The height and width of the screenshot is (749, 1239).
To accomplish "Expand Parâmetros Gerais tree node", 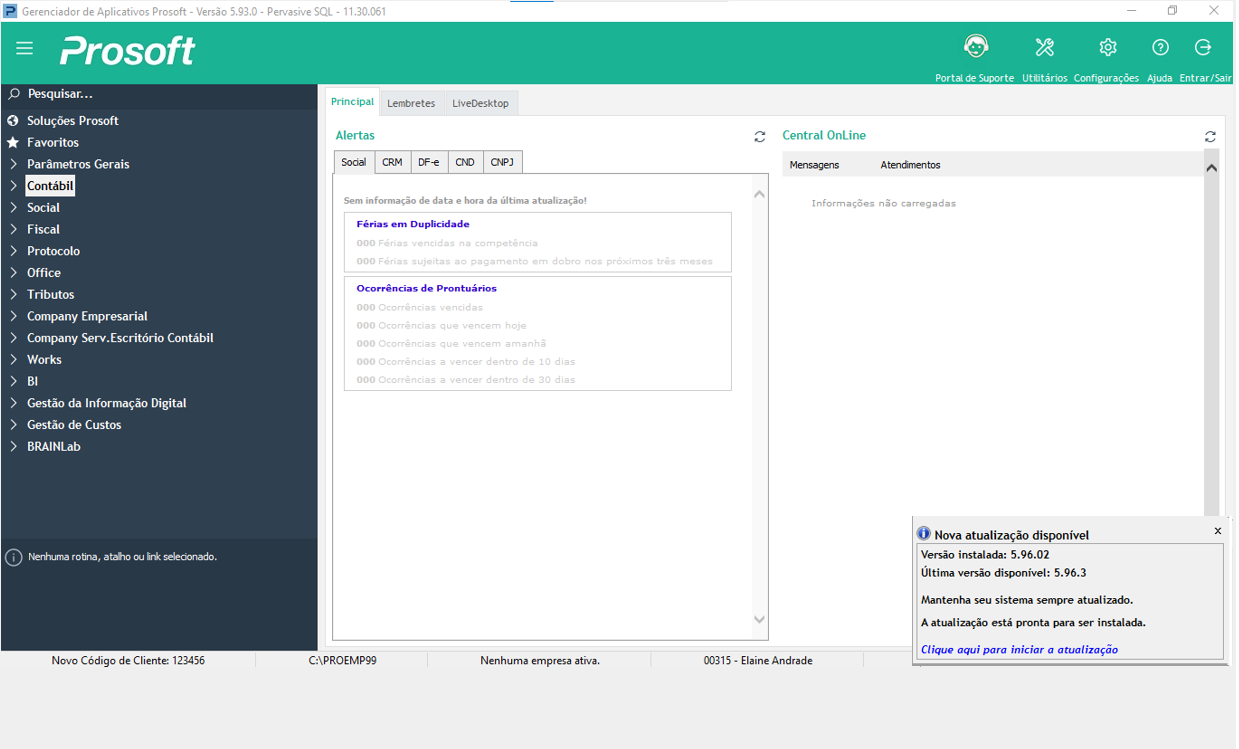I will click(x=13, y=164).
